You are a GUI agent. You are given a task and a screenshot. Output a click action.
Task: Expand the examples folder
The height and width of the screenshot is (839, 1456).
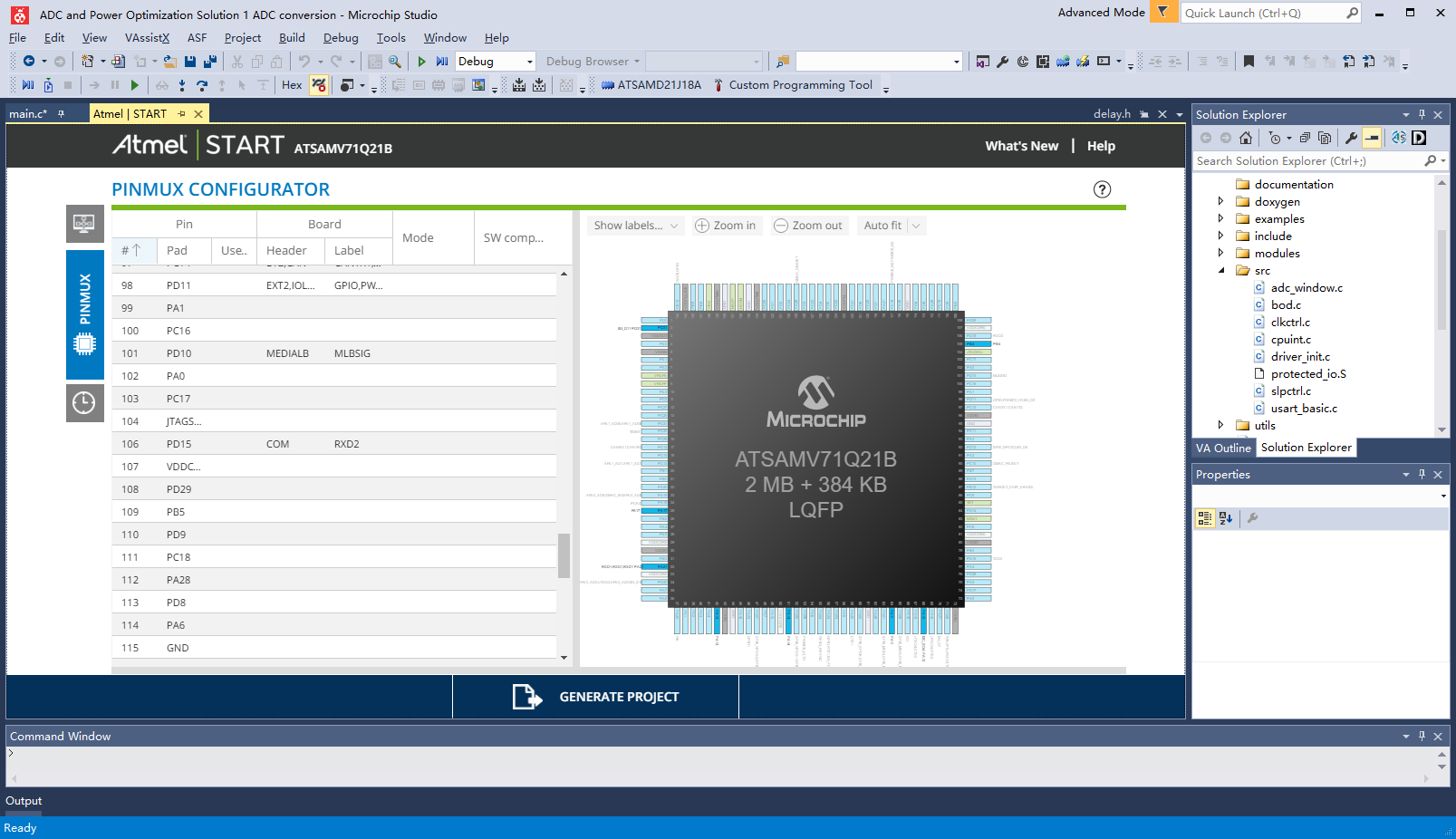pos(1220,218)
